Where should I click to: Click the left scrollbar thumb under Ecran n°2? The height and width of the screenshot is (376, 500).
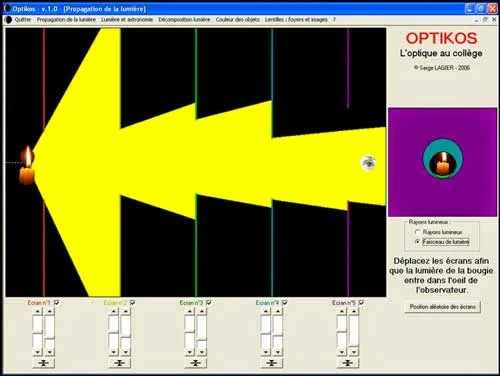click(114, 332)
